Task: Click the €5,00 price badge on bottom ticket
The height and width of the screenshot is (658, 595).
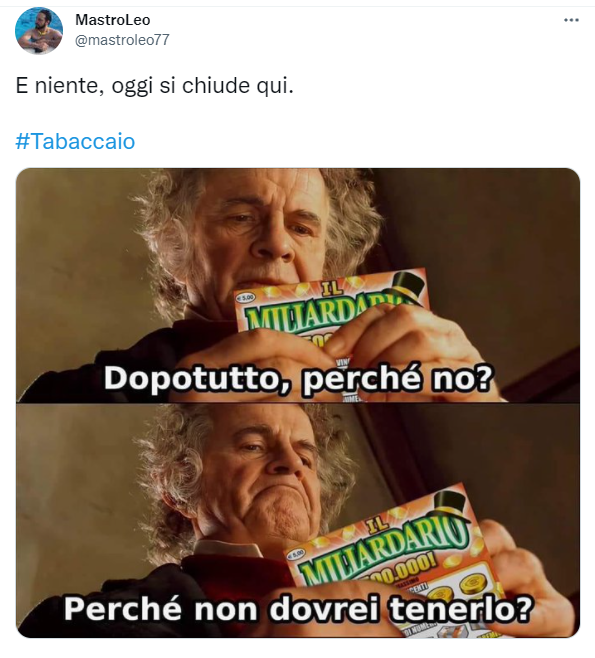Action: [296, 554]
